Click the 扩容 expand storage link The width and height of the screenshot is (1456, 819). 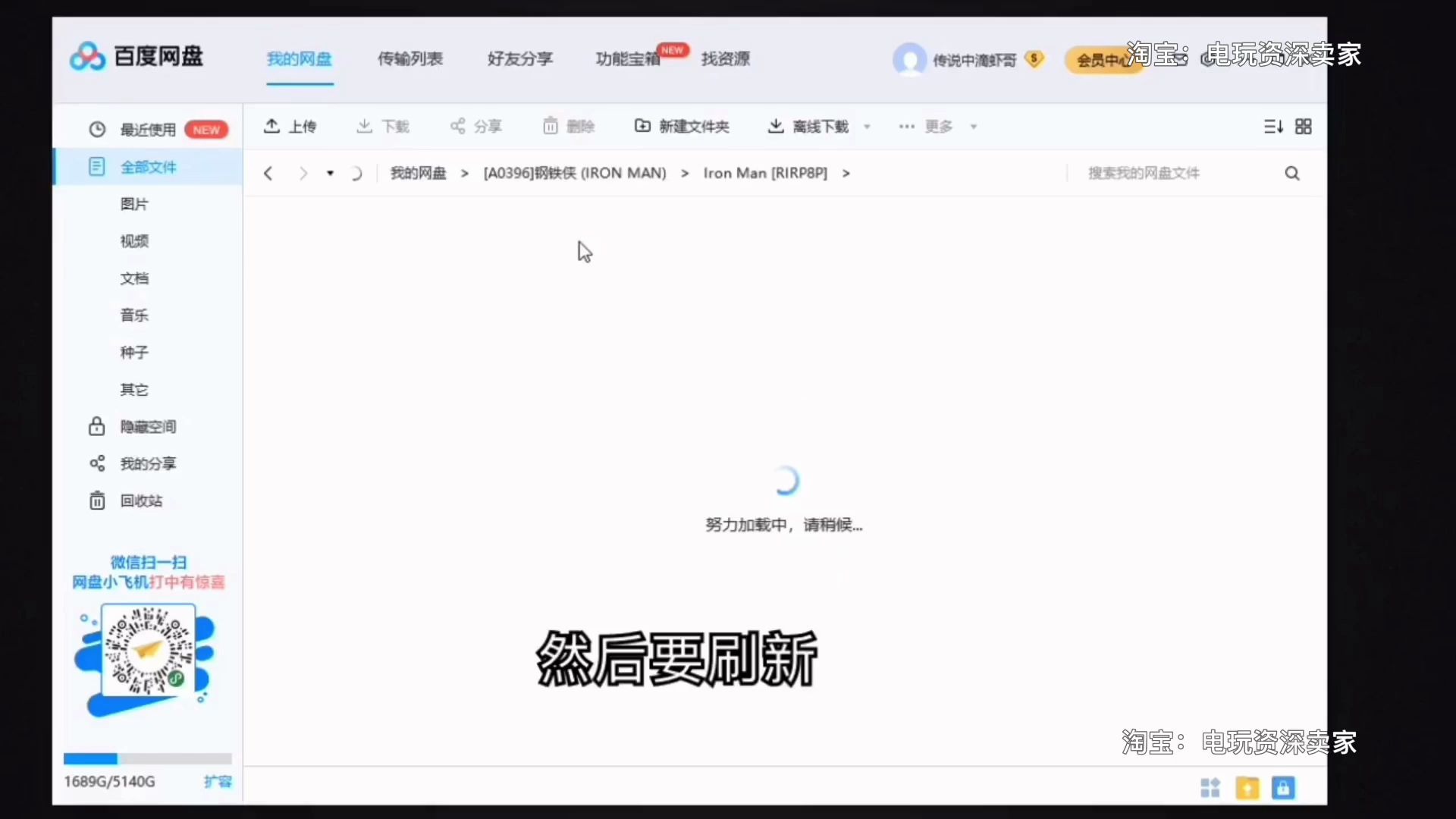coord(218,781)
